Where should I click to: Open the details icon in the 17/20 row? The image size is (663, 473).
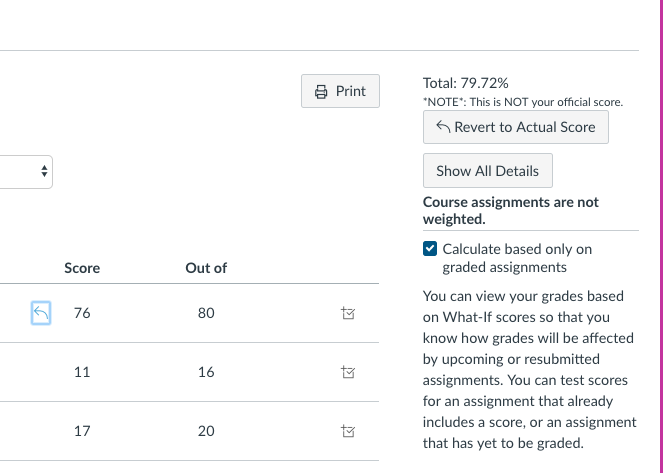click(x=348, y=431)
